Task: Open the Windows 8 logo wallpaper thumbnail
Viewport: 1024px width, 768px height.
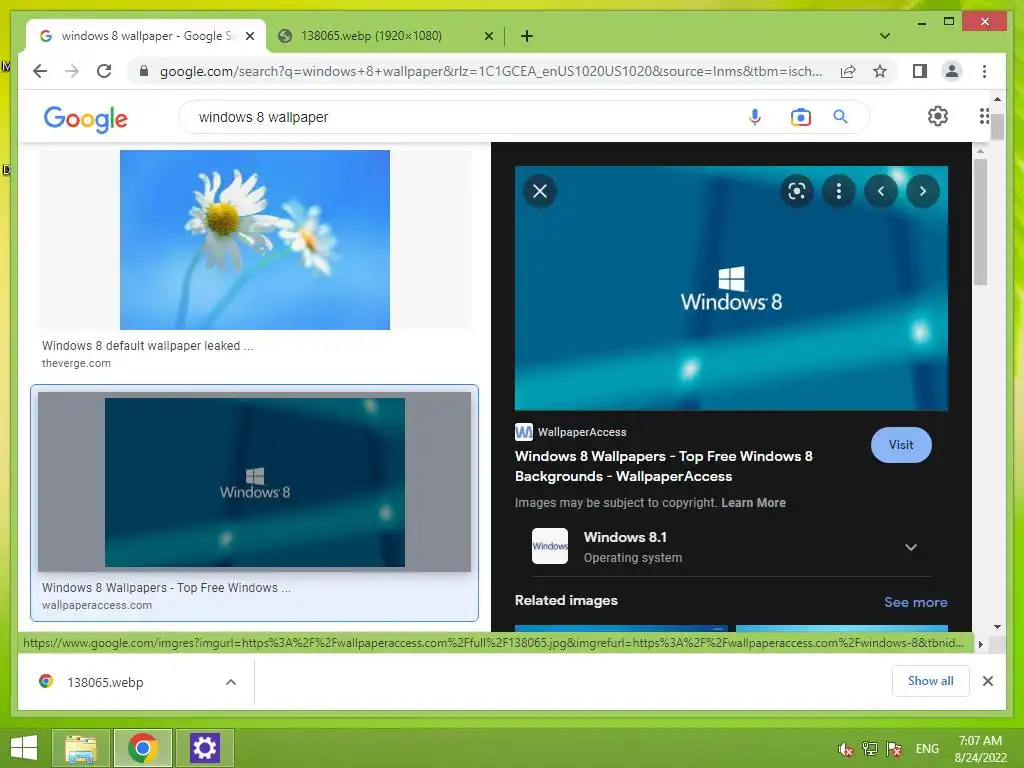Action: 255,483
